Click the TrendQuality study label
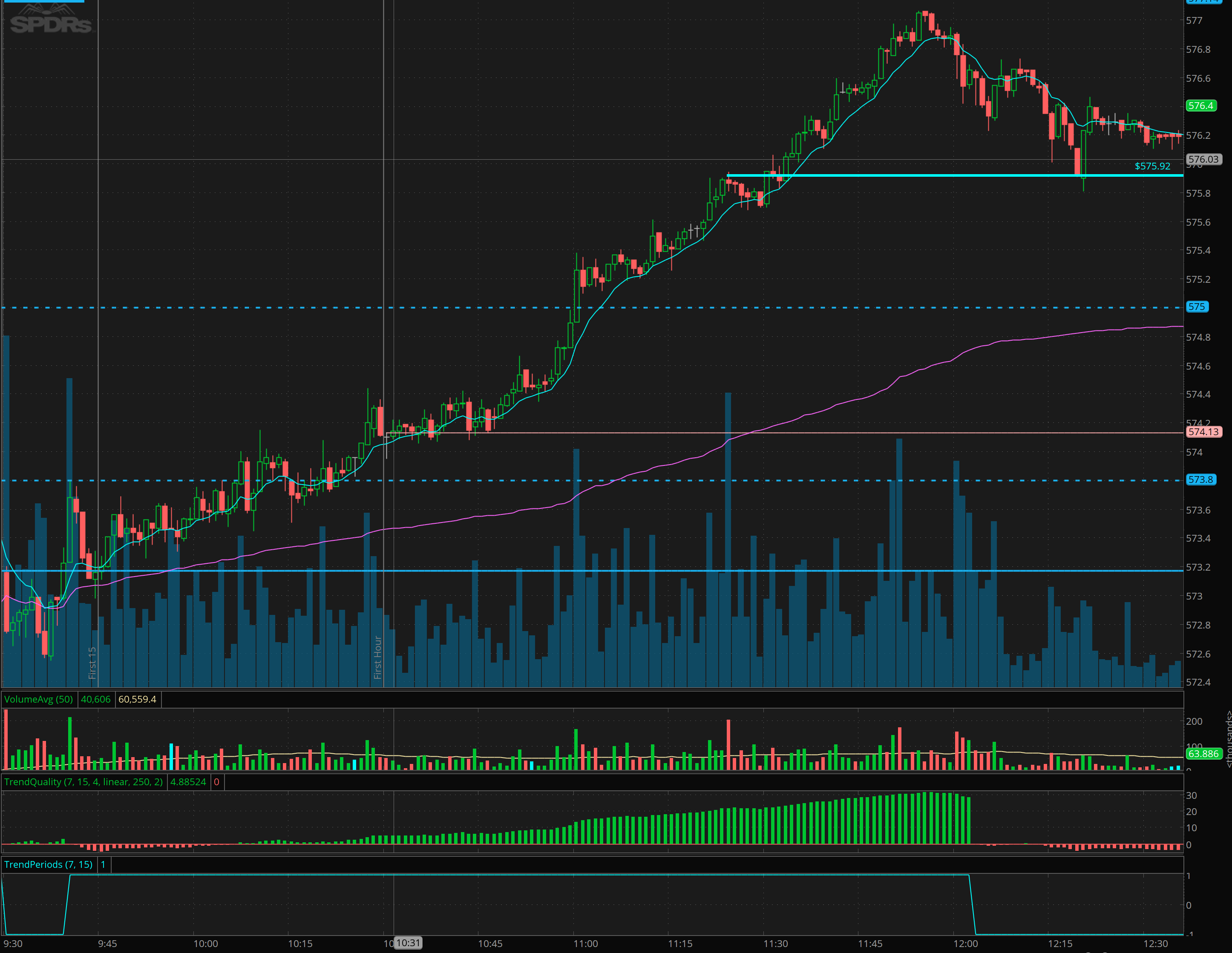Viewport: 1232px width, 953px height. [x=83, y=781]
